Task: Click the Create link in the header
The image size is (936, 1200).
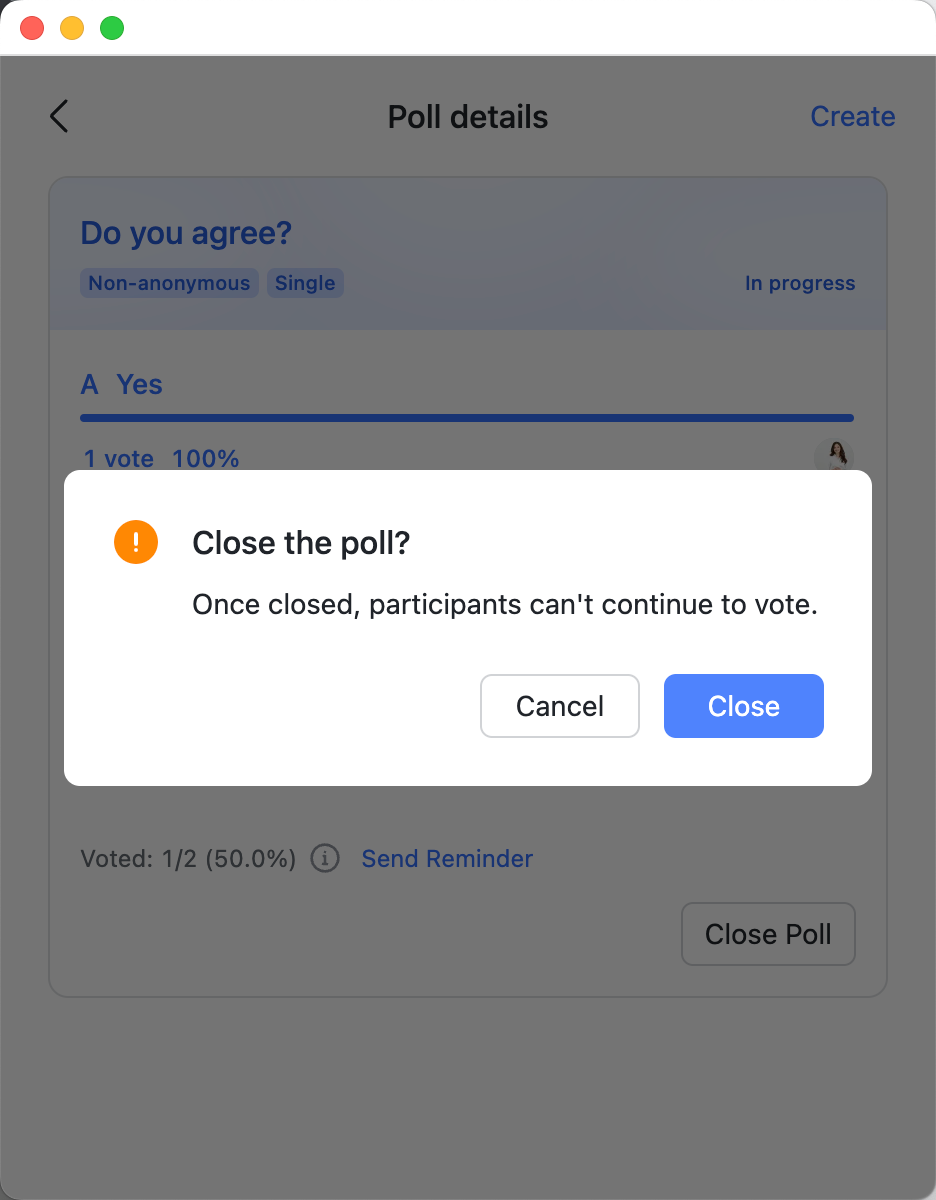Action: [x=852, y=116]
